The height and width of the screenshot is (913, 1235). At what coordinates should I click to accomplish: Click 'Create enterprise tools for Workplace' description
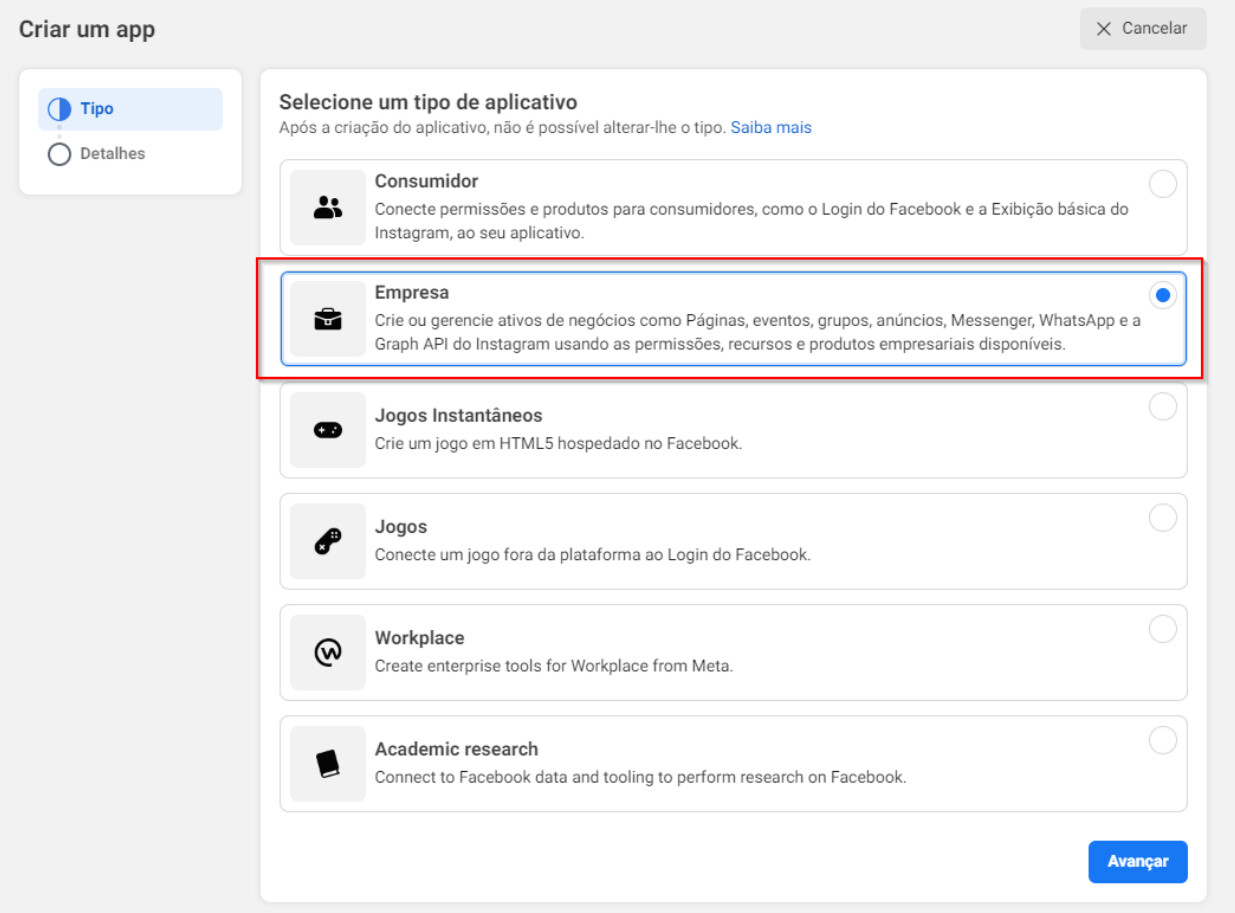(x=554, y=665)
